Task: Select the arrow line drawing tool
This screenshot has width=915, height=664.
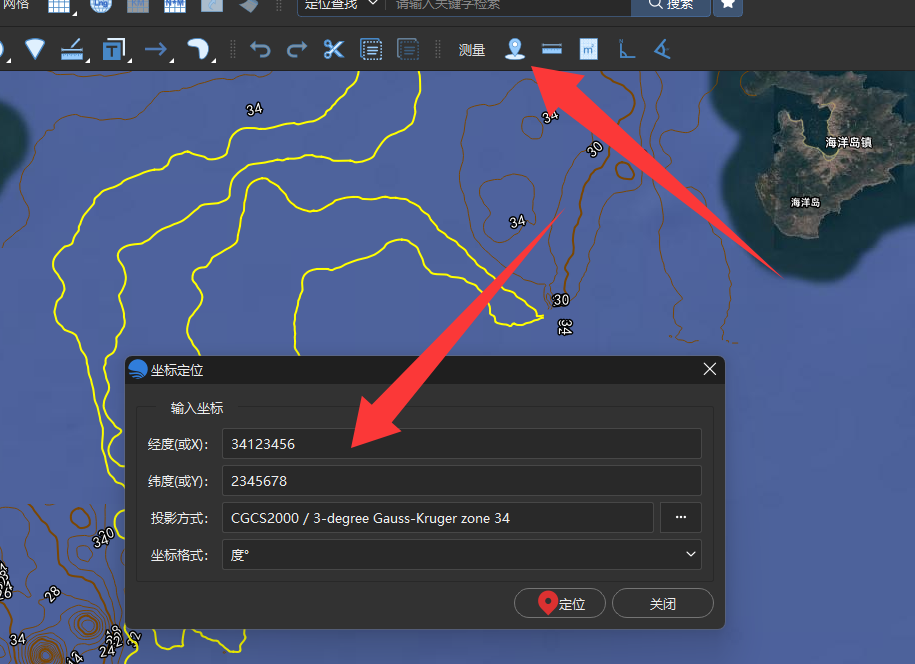Action: click(x=156, y=49)
